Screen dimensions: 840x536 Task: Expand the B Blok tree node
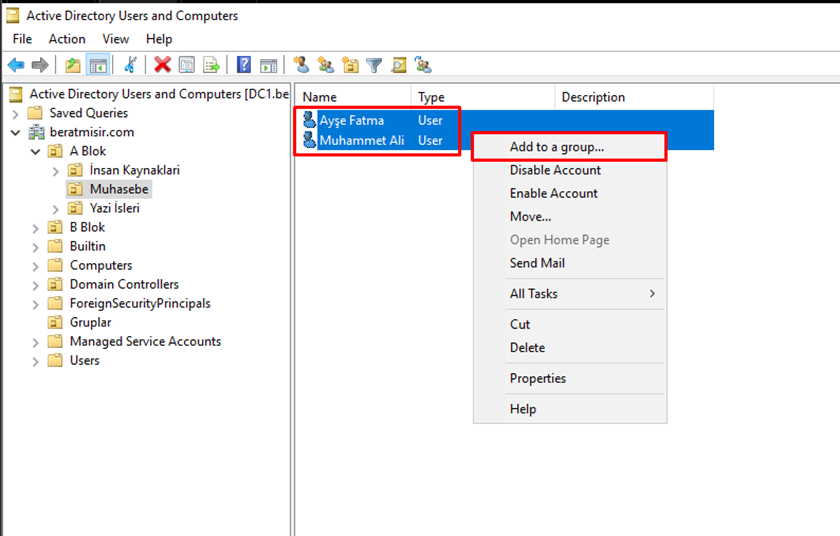[x=36, y=227]
